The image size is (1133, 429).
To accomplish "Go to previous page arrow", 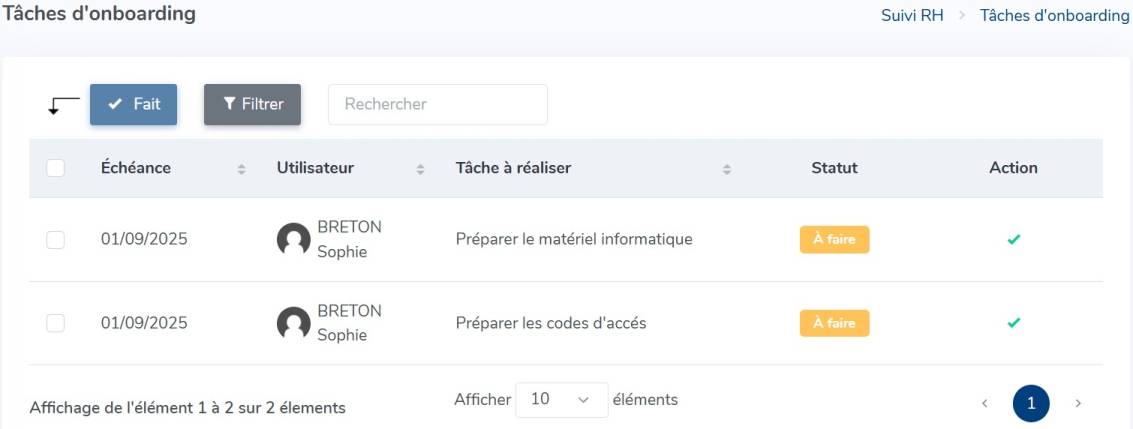I will click(984, 403).
